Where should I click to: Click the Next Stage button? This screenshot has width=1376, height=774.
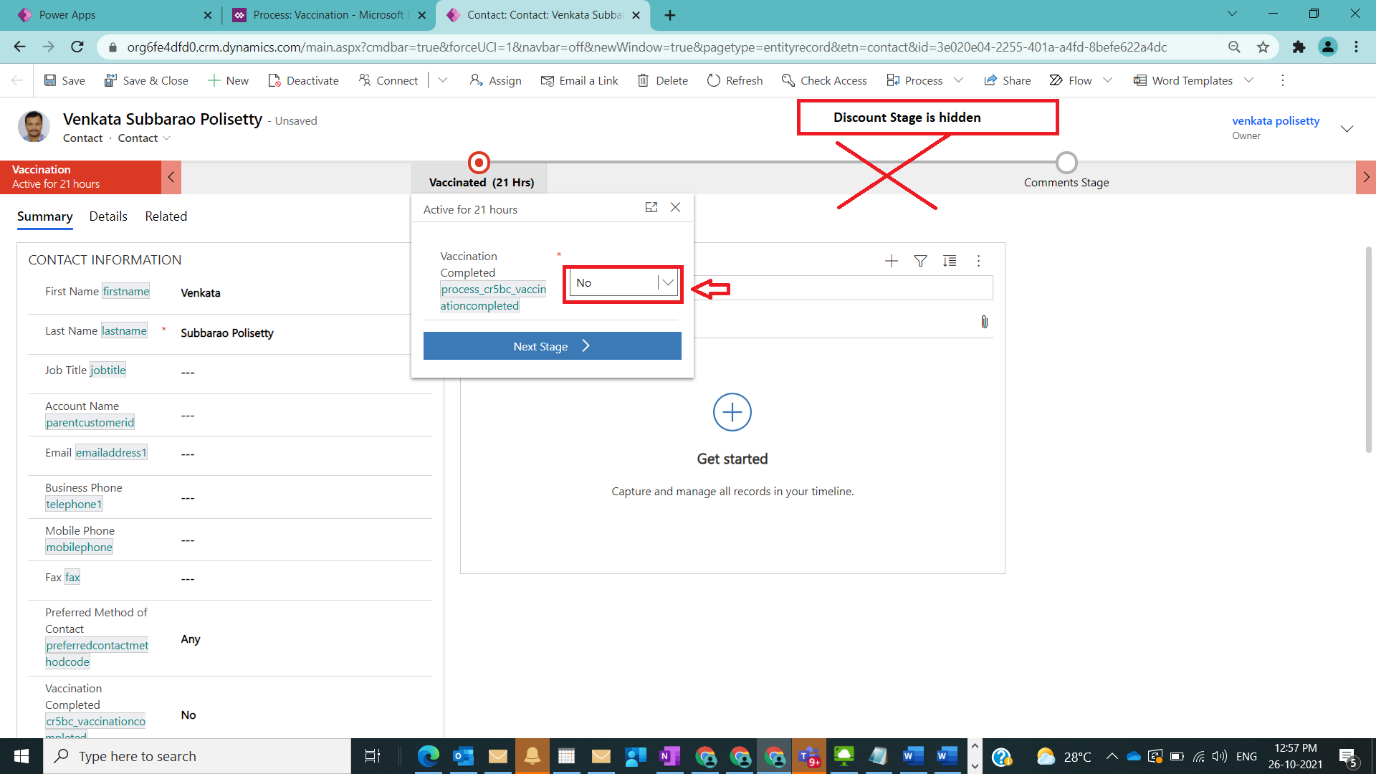click(552, 345)
